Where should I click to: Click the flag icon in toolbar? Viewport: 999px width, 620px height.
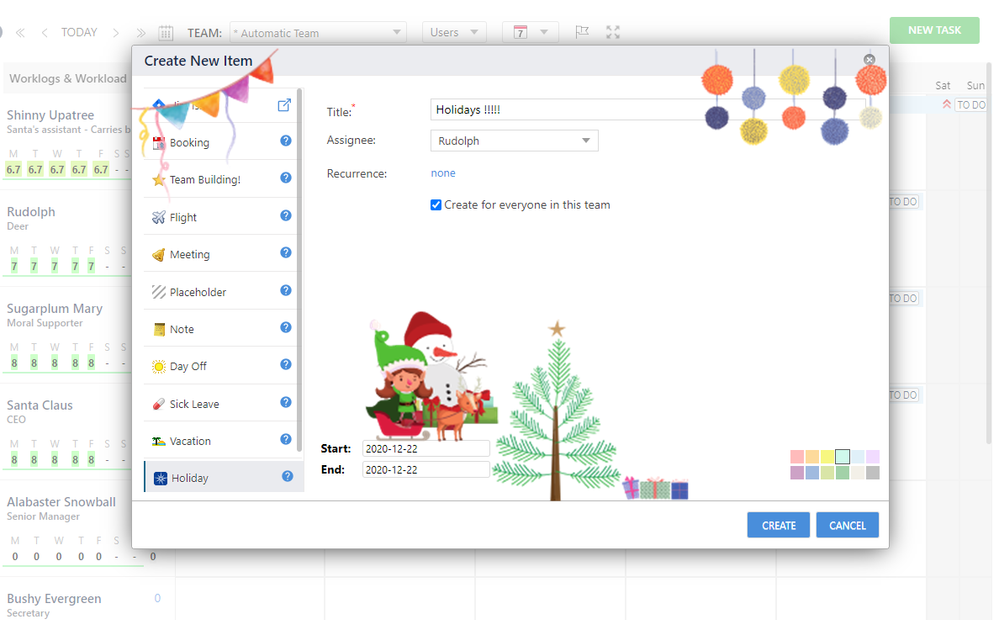[582, 32]
